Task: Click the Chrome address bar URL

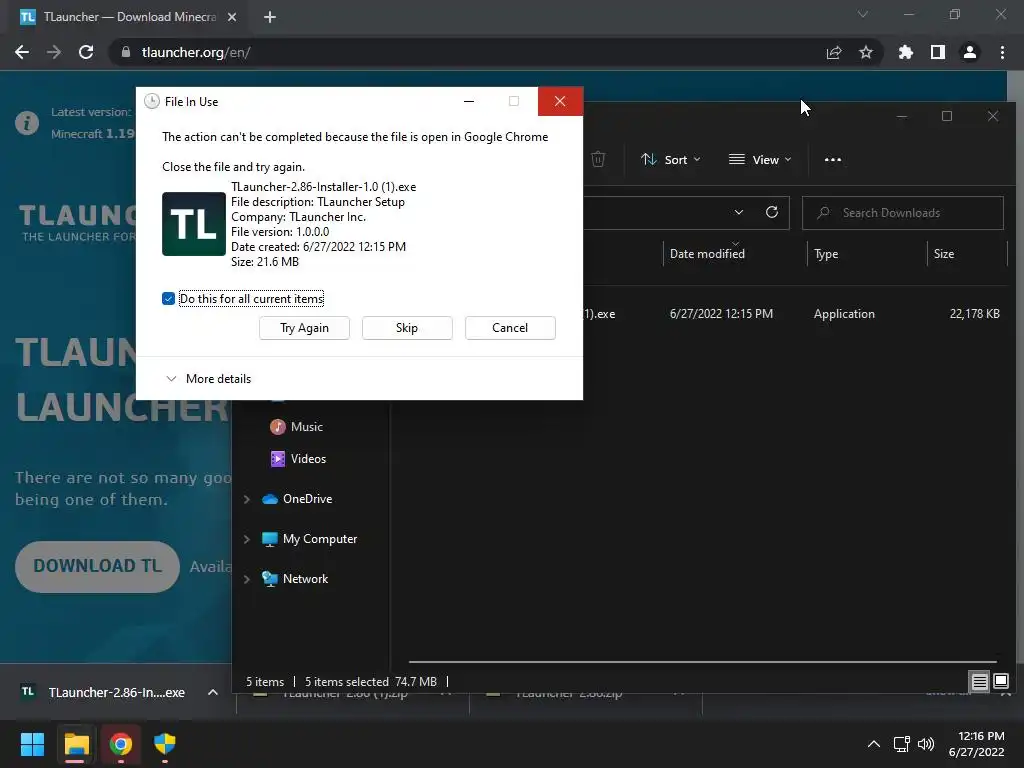Action: pos(196,52)
